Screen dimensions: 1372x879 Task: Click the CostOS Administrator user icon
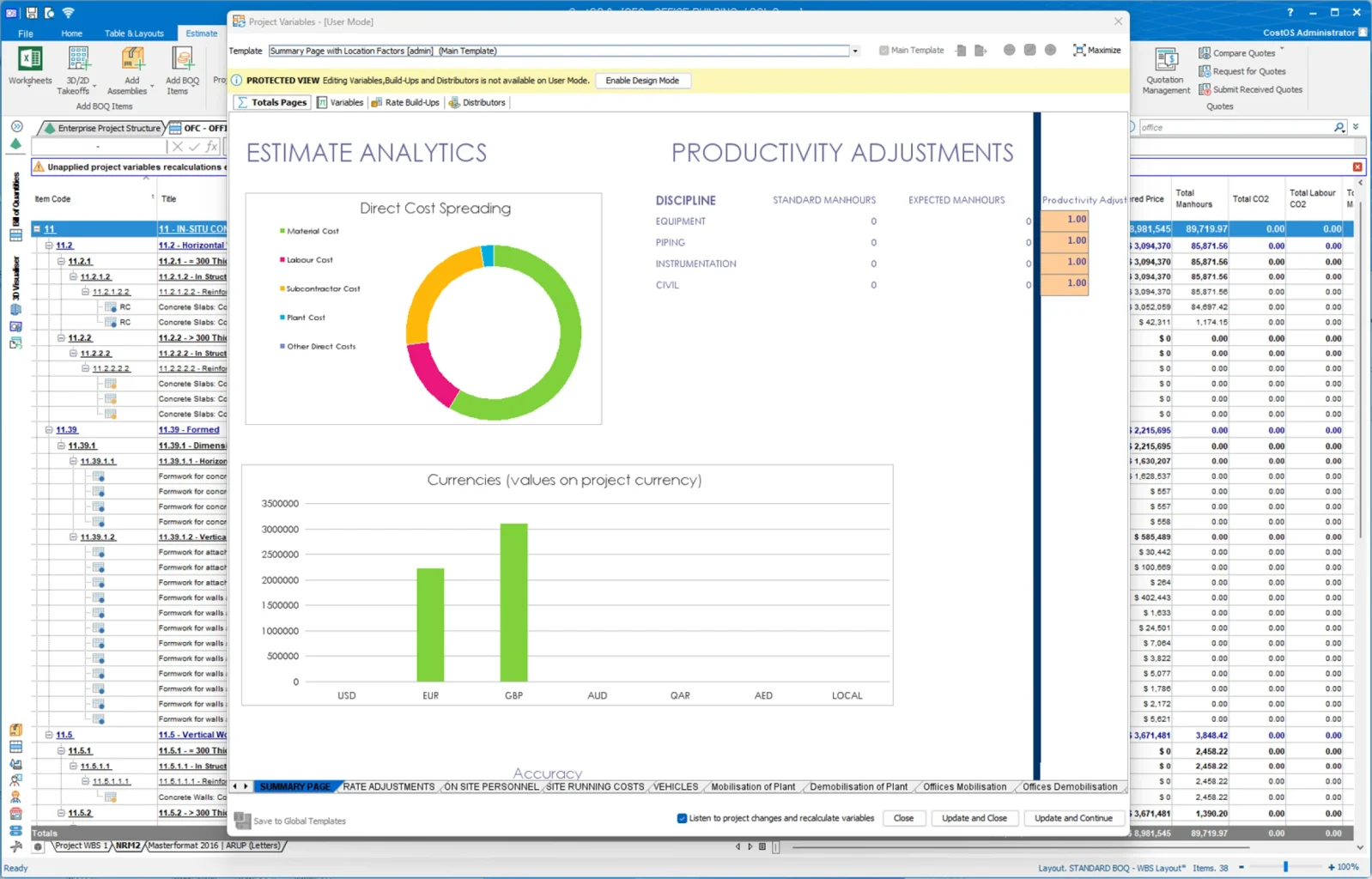pos(1362,33)
